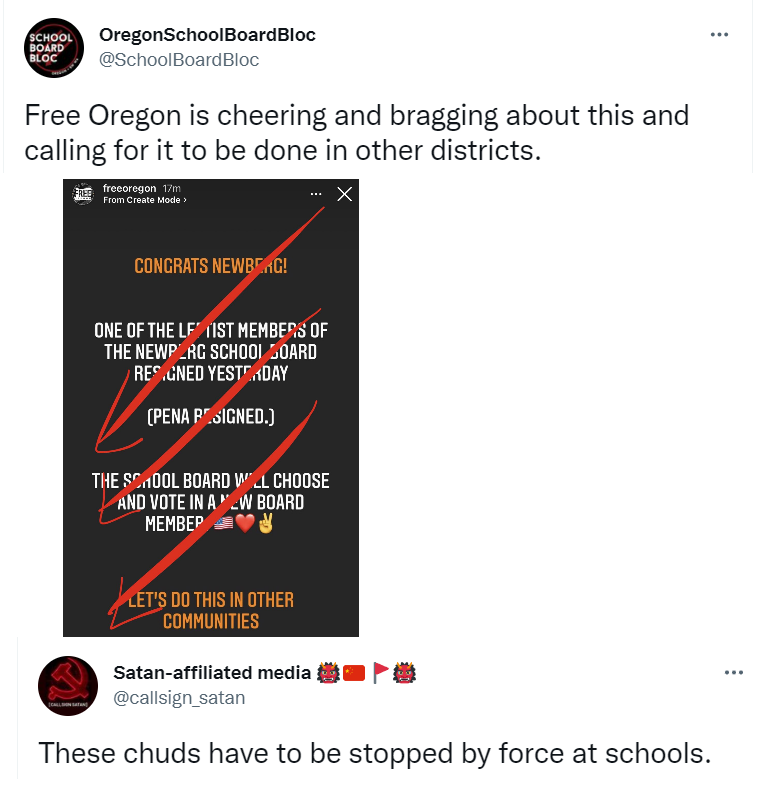The width and height of the screenshot is (764, 785).
Task: Open the three-dot menu on the callsign_satan tweet
Action: (x=733, y=672)
